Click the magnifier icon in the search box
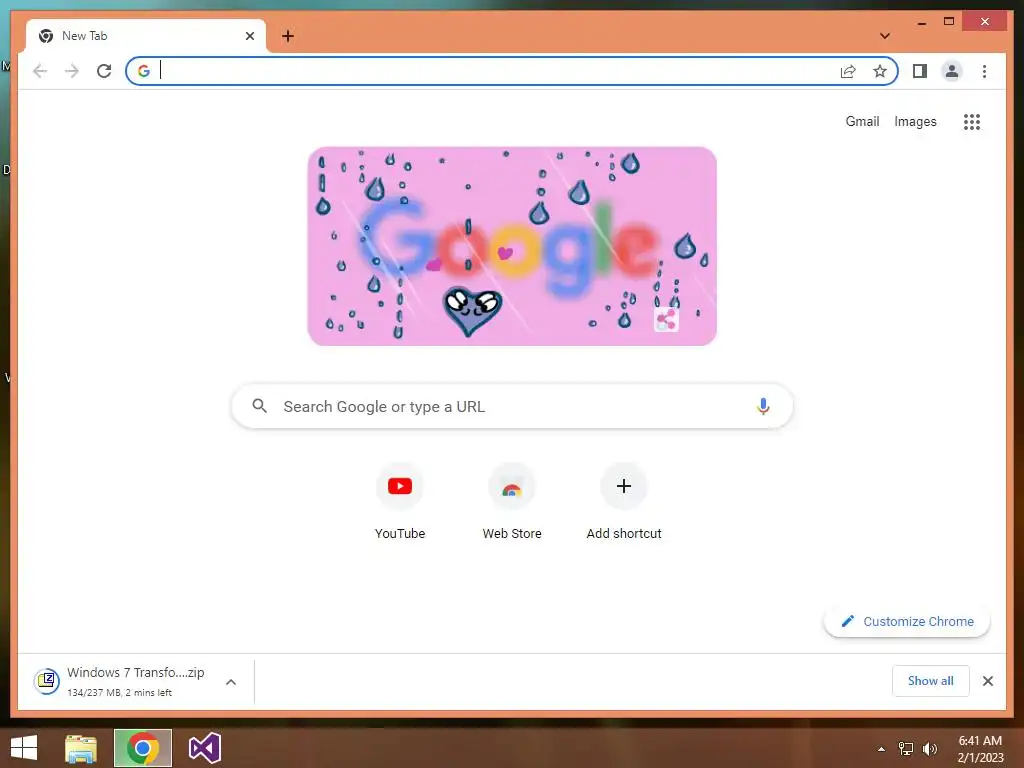This screenshot has height=768, width=1024. tap(259, 406)
